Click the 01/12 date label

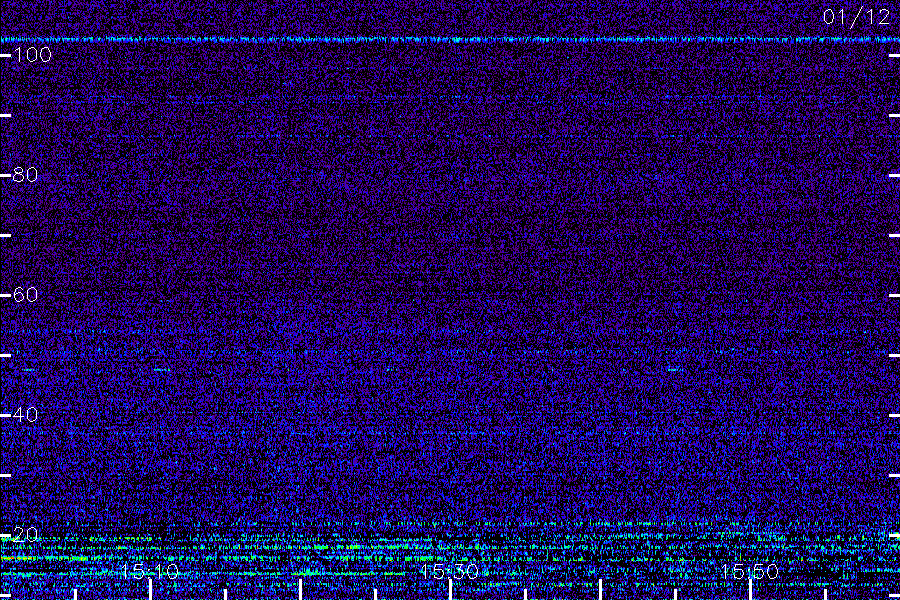(x=856, y=17)
